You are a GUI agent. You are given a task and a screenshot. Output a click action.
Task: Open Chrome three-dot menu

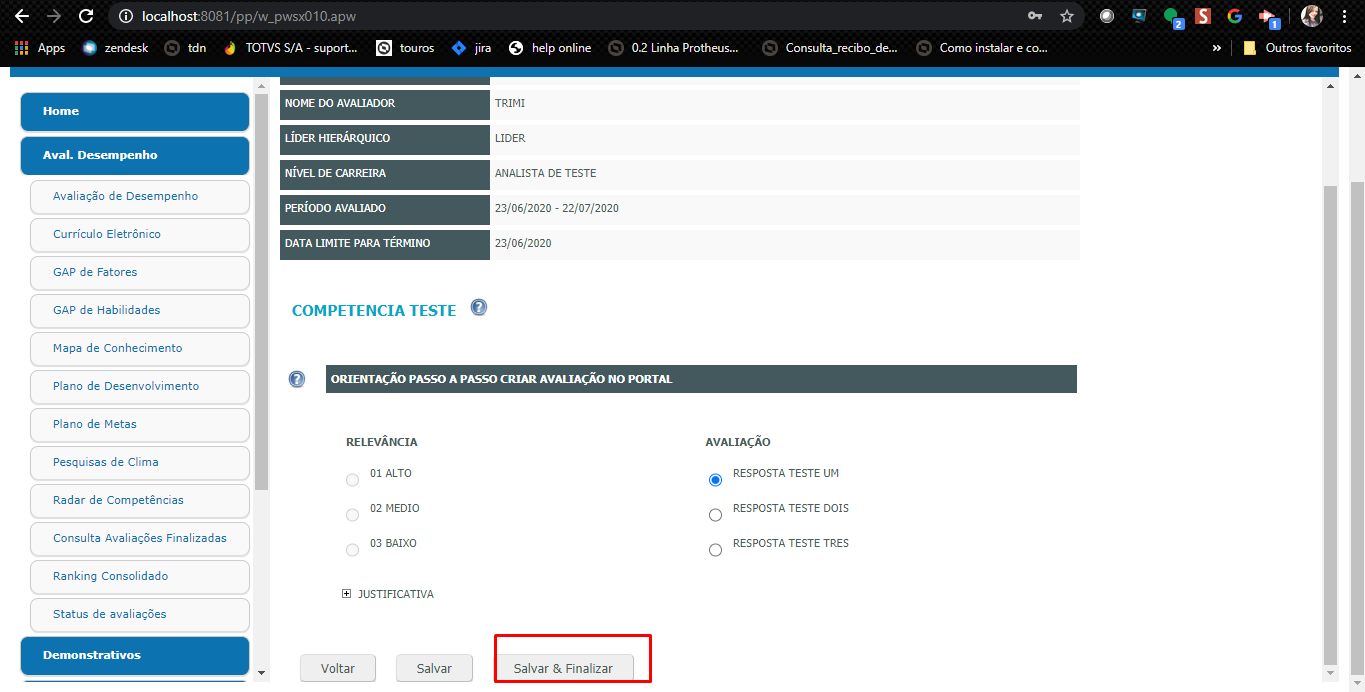pos(1345,16)
